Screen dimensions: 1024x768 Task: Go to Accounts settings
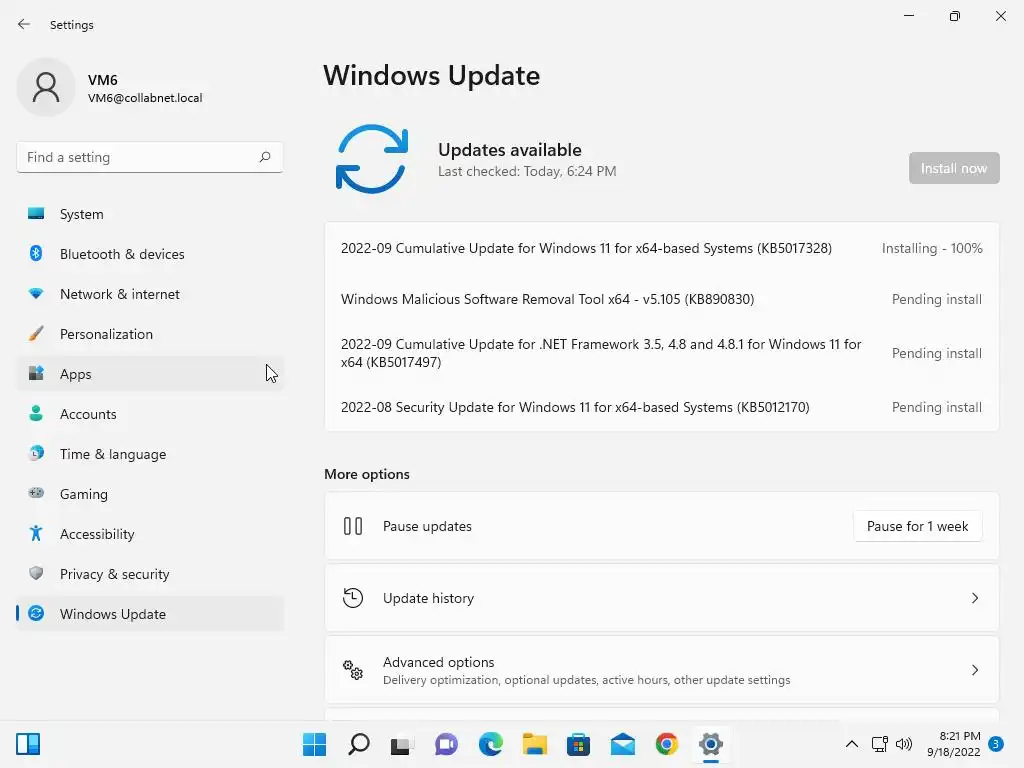coord(150,414)
